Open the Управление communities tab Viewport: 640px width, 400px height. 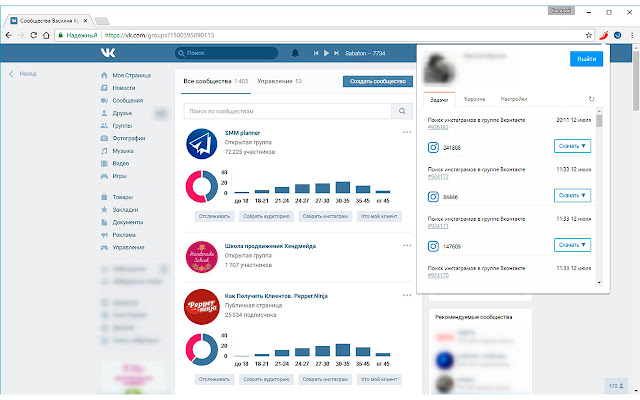point(279,80)
